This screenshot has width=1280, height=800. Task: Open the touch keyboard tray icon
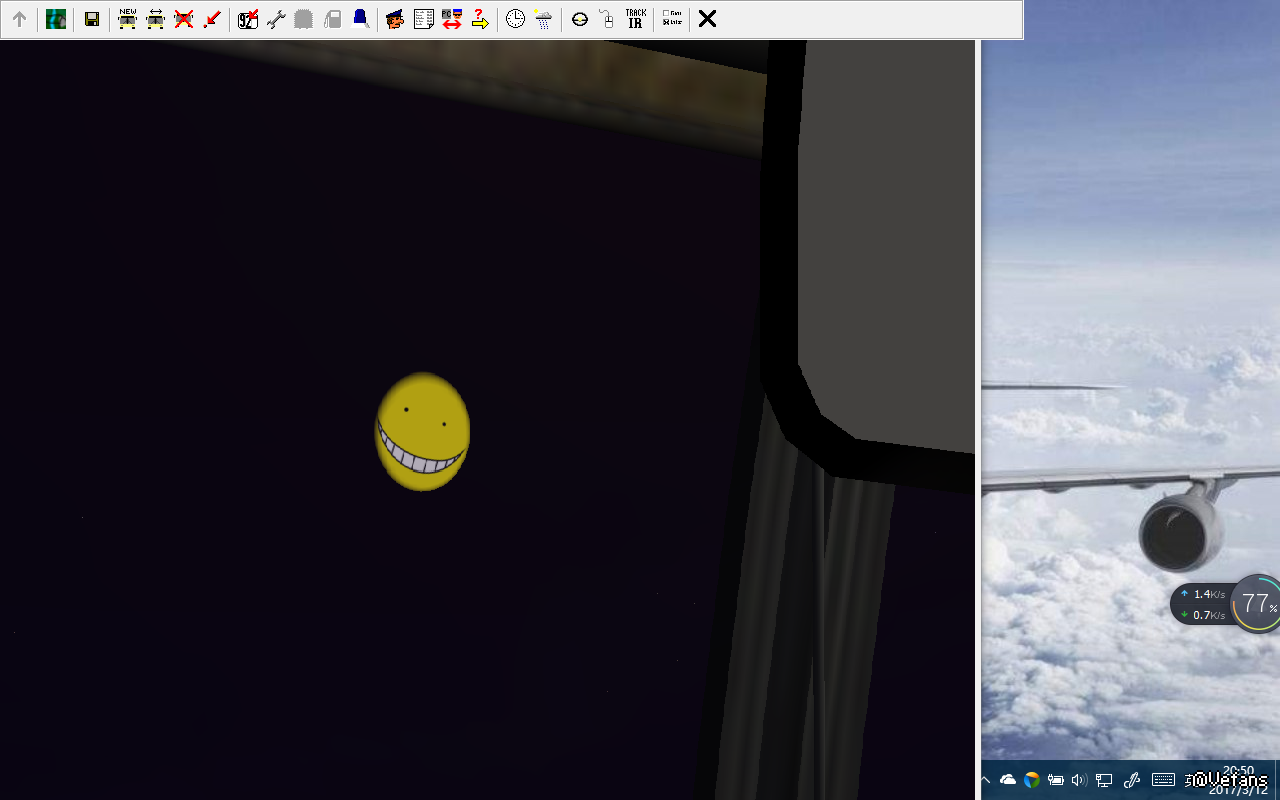point(1163,780)
